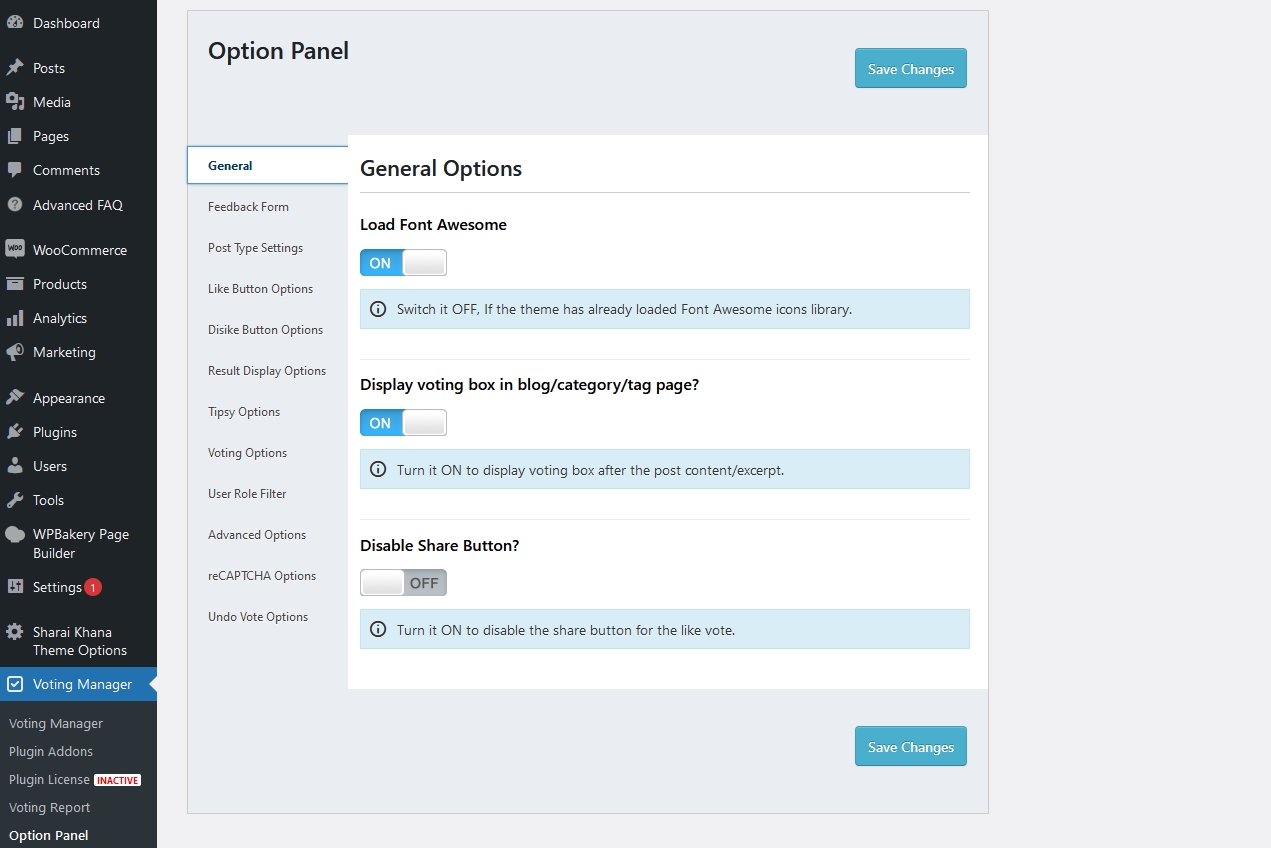Click the Sharai Khana Theme Options gear icon
The height and width of the screenshot is (848, 1271).
click(16, 632)
